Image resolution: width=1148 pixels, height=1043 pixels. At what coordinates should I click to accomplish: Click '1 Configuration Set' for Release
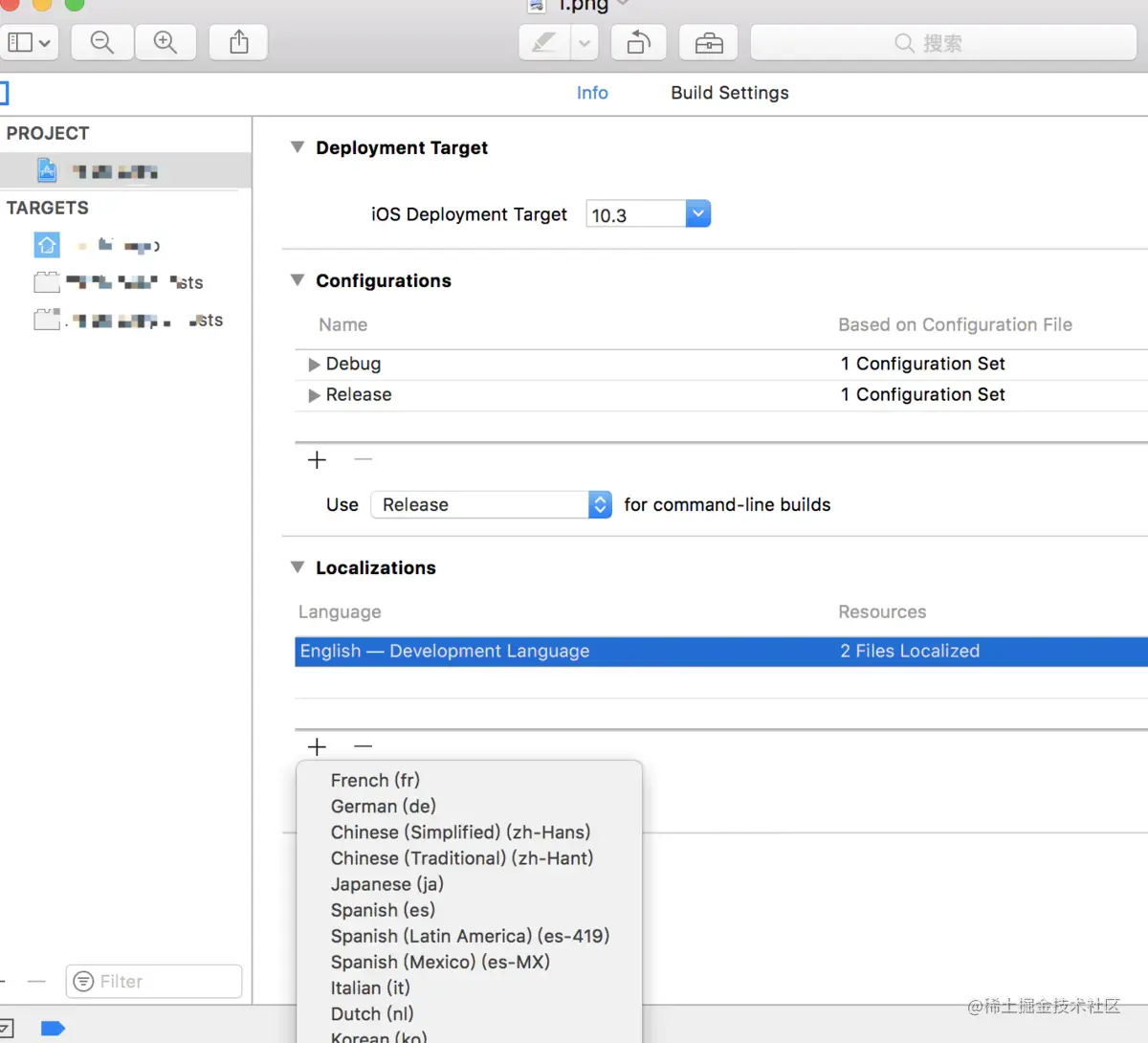click(x=922, y=394)
